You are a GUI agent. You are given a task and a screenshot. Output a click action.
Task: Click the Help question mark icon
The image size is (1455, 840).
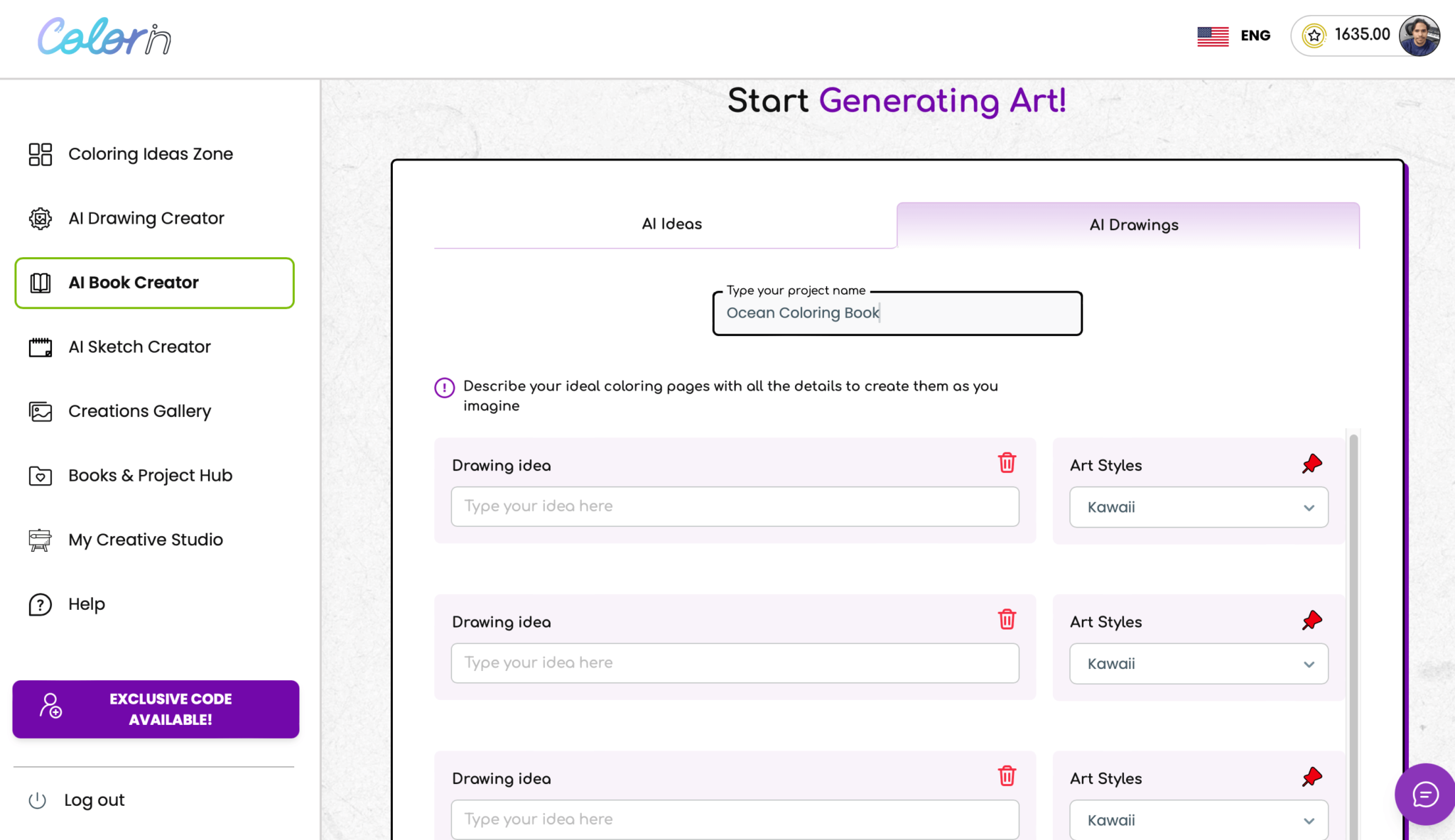click(x=40, y=604)
